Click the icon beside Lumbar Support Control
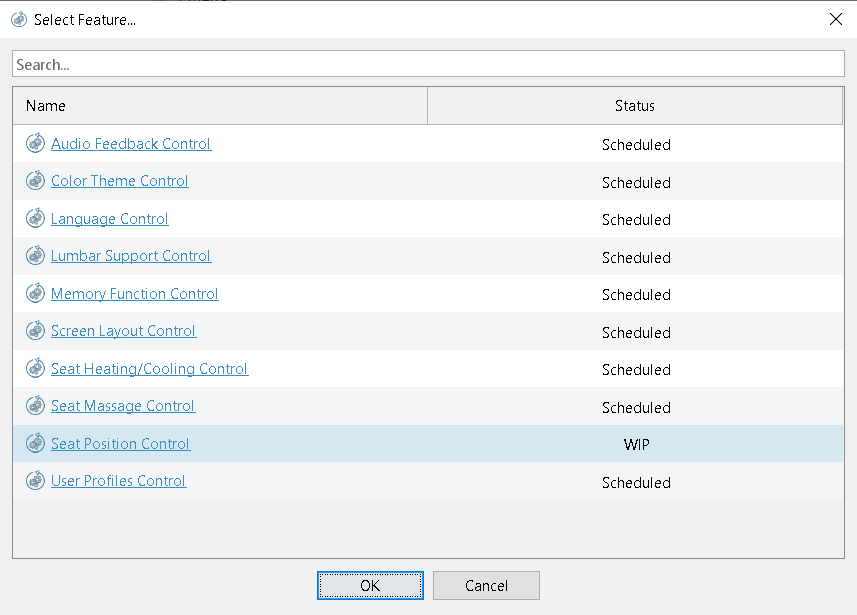857x615 pixels. tap(35, 256)
